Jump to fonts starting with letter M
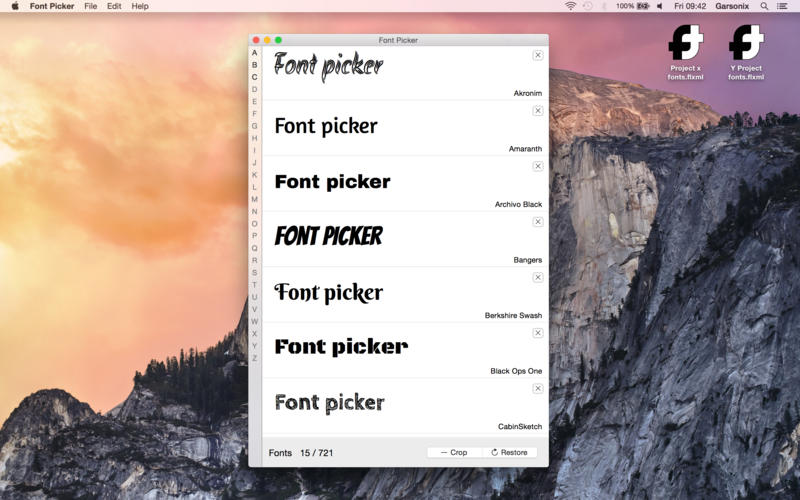The image size is (800, 500). click(254, 199)
